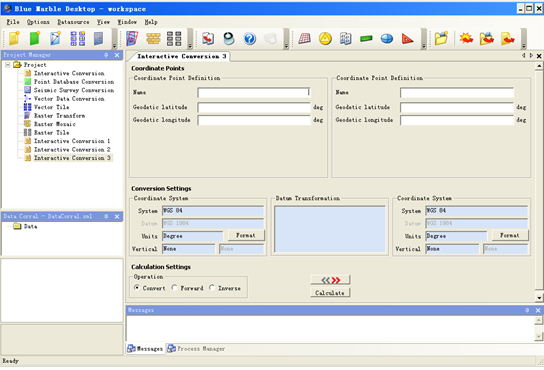The image size is (544, 370).
Task: Click the green bar toolbar icon
Action: [366, 39]
